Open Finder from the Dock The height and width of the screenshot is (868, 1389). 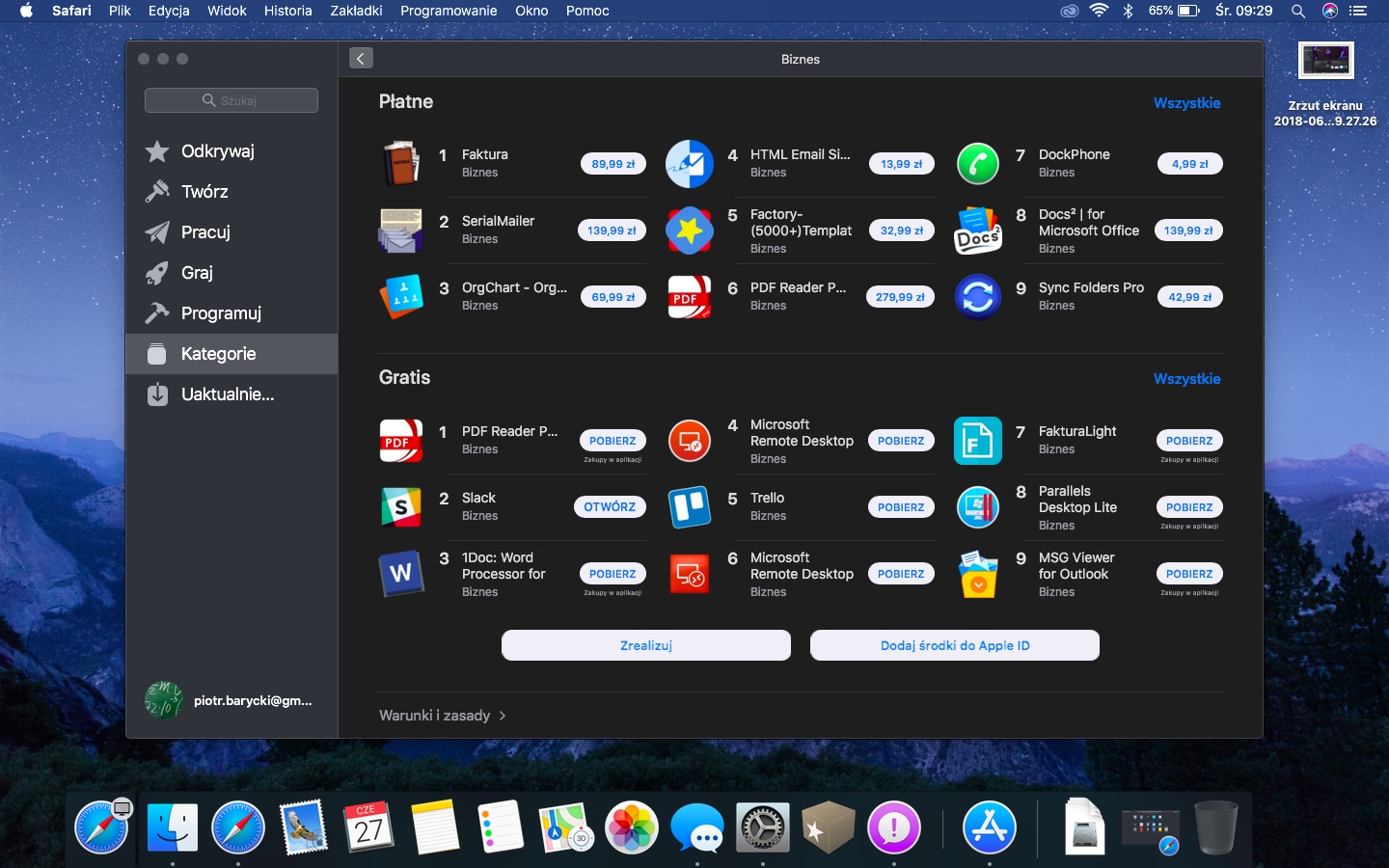click(173, 827)
